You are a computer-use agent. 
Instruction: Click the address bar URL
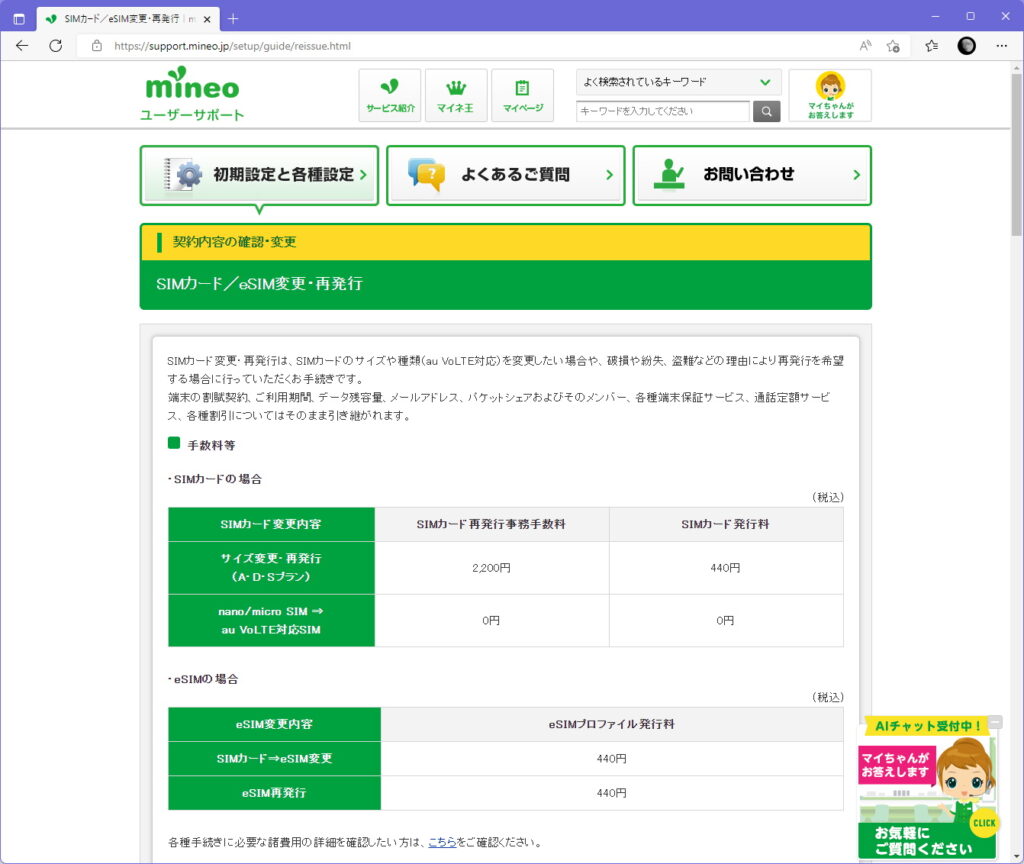pos(232,46)
